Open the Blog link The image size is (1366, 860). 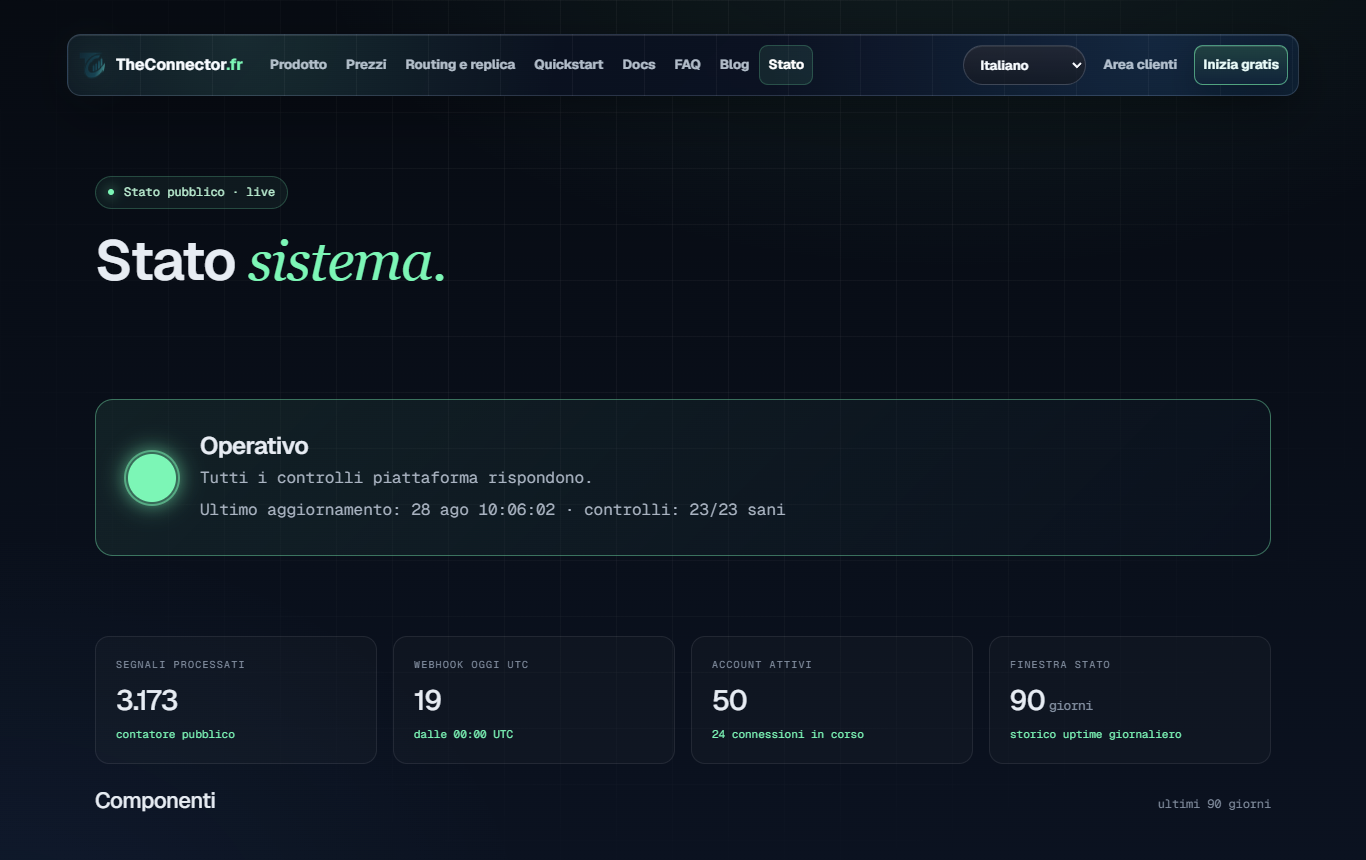pyautogui.click(x=734, y=65)
